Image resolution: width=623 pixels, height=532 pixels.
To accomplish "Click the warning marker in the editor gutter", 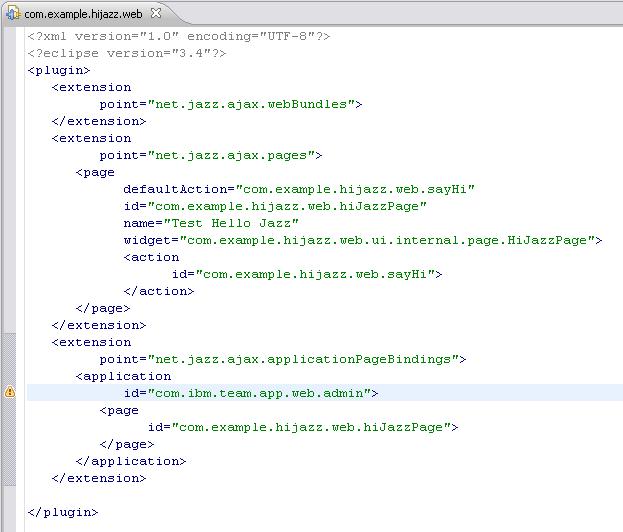I will click(10, 393).
